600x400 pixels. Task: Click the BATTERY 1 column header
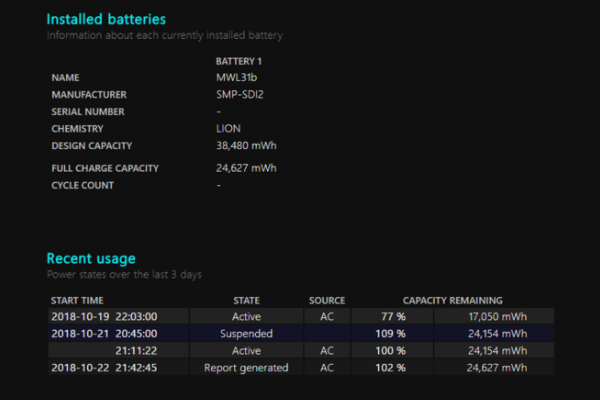coord(238,61)
